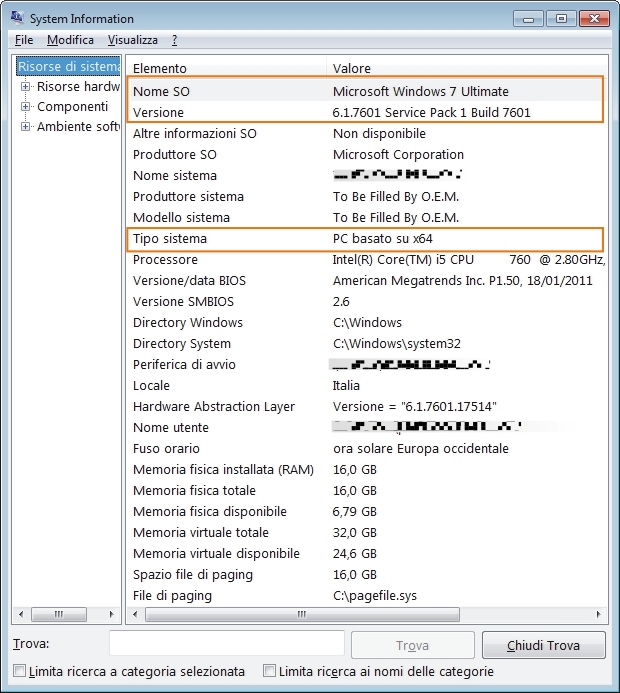Select the Versione row label

158,112
